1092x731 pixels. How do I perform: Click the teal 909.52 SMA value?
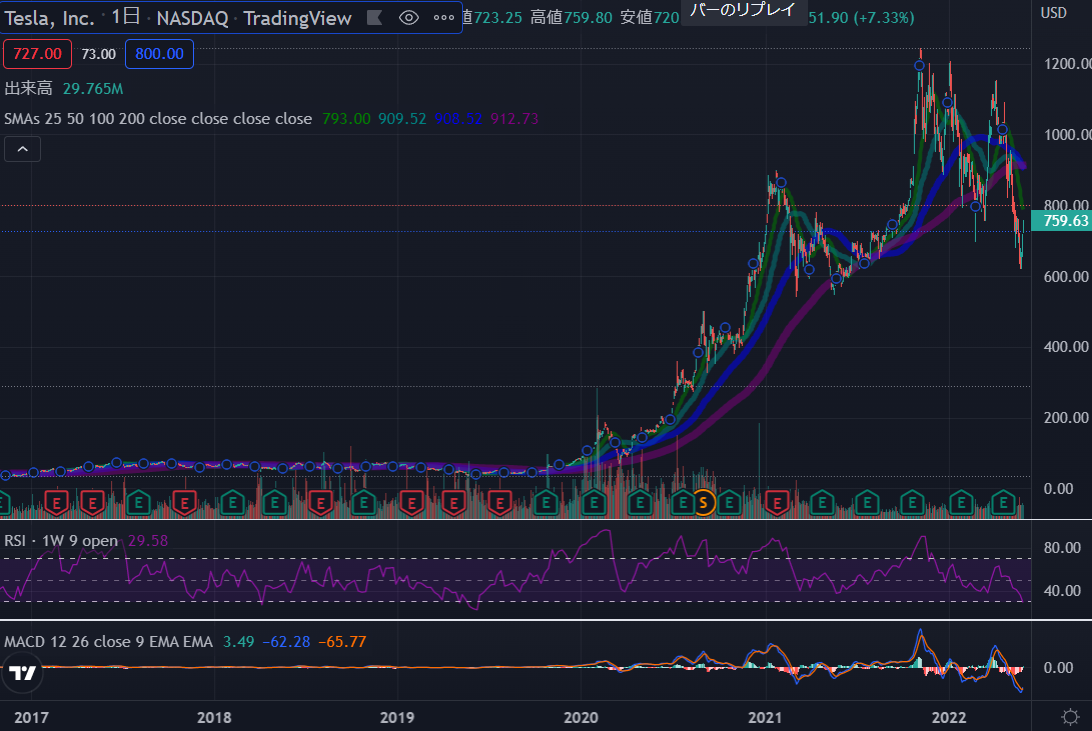point(402,118)
